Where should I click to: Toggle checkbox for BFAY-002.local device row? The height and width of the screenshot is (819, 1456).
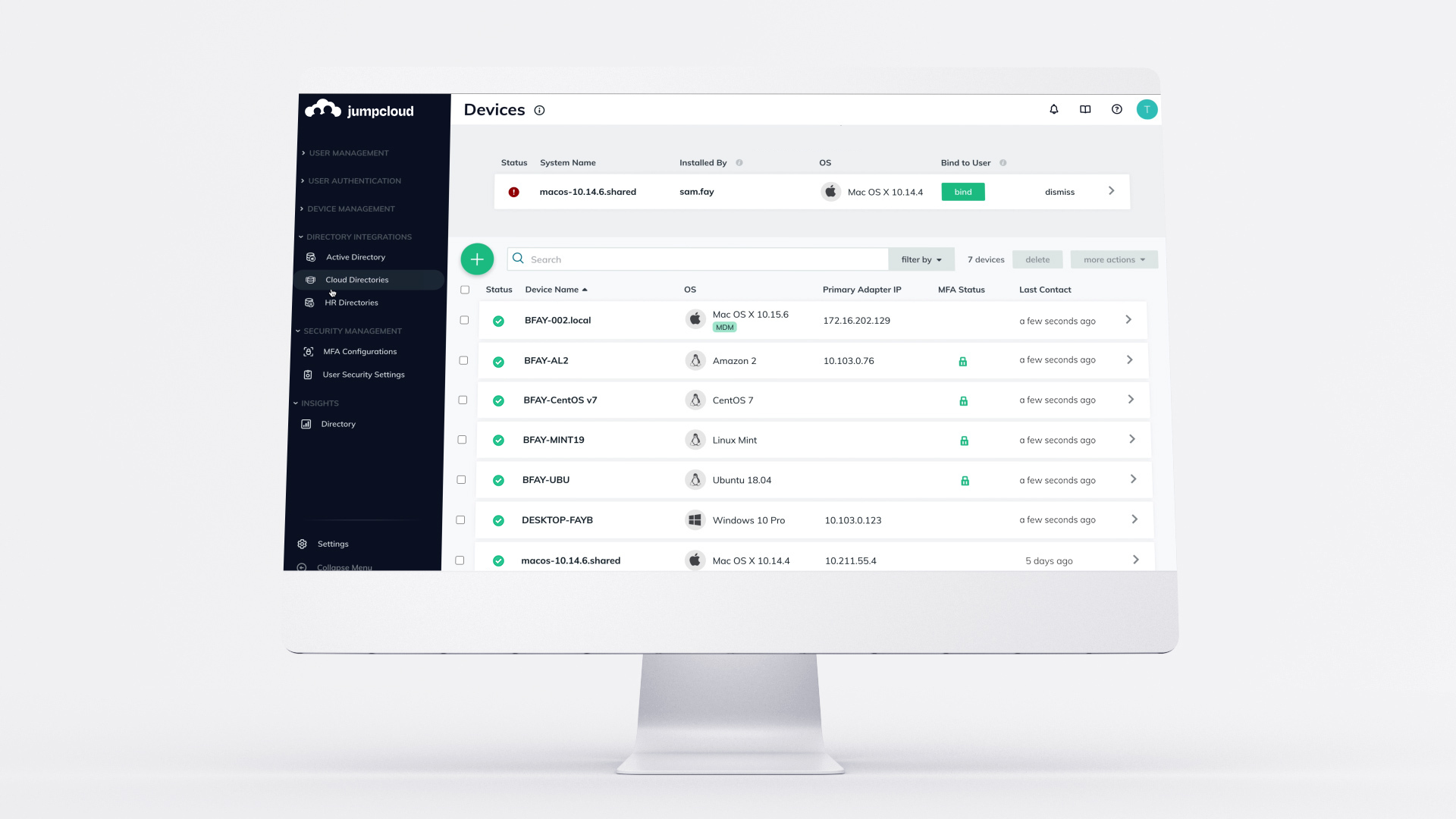pyautogui.click(x=464, y=320)
